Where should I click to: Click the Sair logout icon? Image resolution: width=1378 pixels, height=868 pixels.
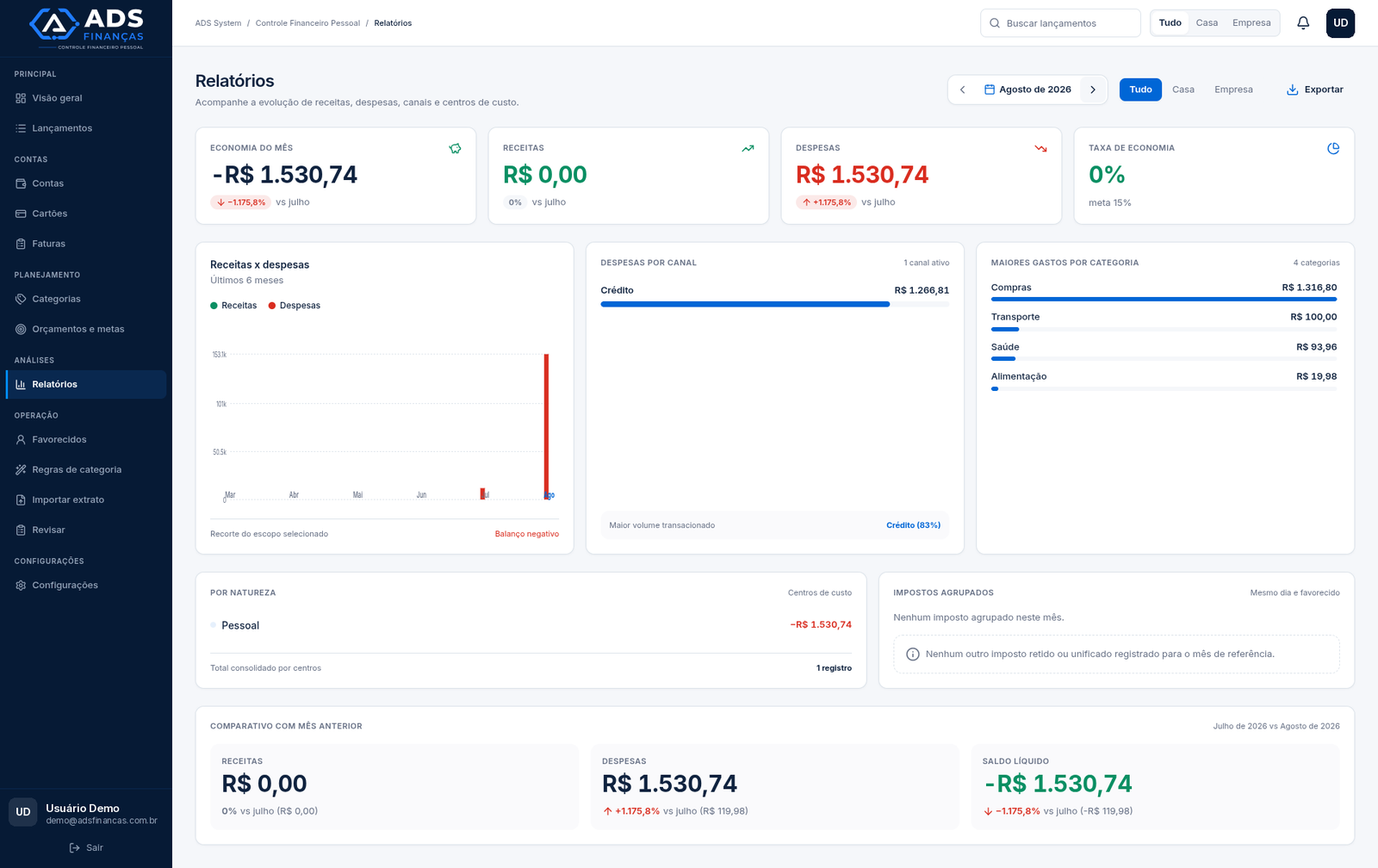75,847
